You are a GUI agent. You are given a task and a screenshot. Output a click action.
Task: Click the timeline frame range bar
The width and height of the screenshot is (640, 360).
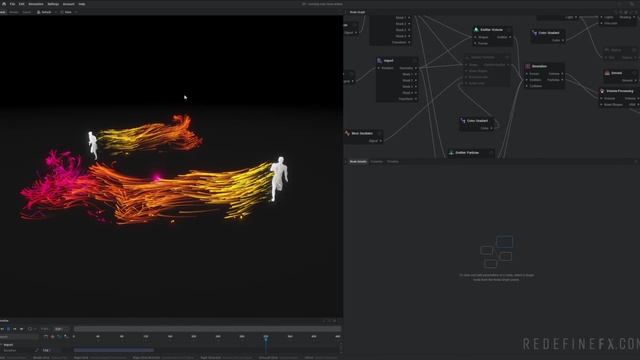tap(207, 329)
